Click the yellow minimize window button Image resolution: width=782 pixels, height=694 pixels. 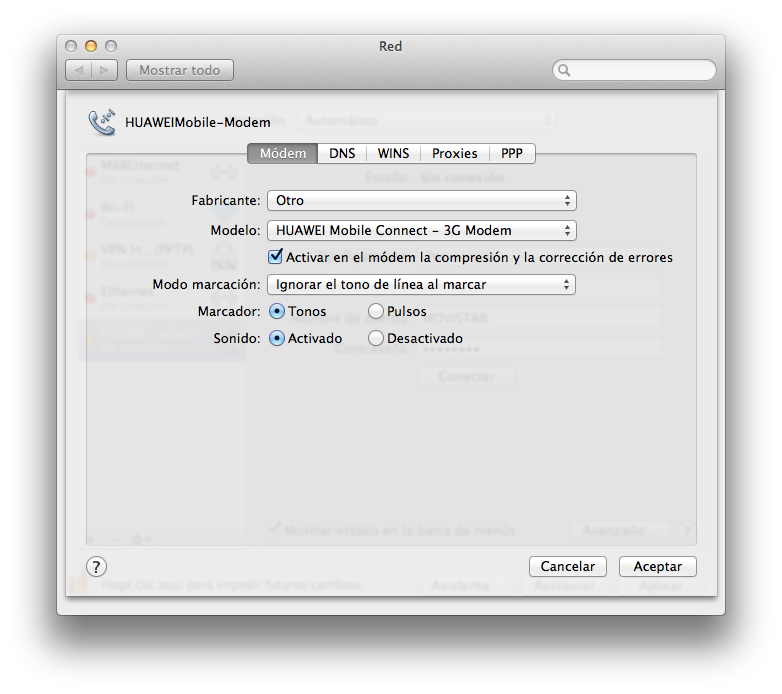tap(91, 46)
